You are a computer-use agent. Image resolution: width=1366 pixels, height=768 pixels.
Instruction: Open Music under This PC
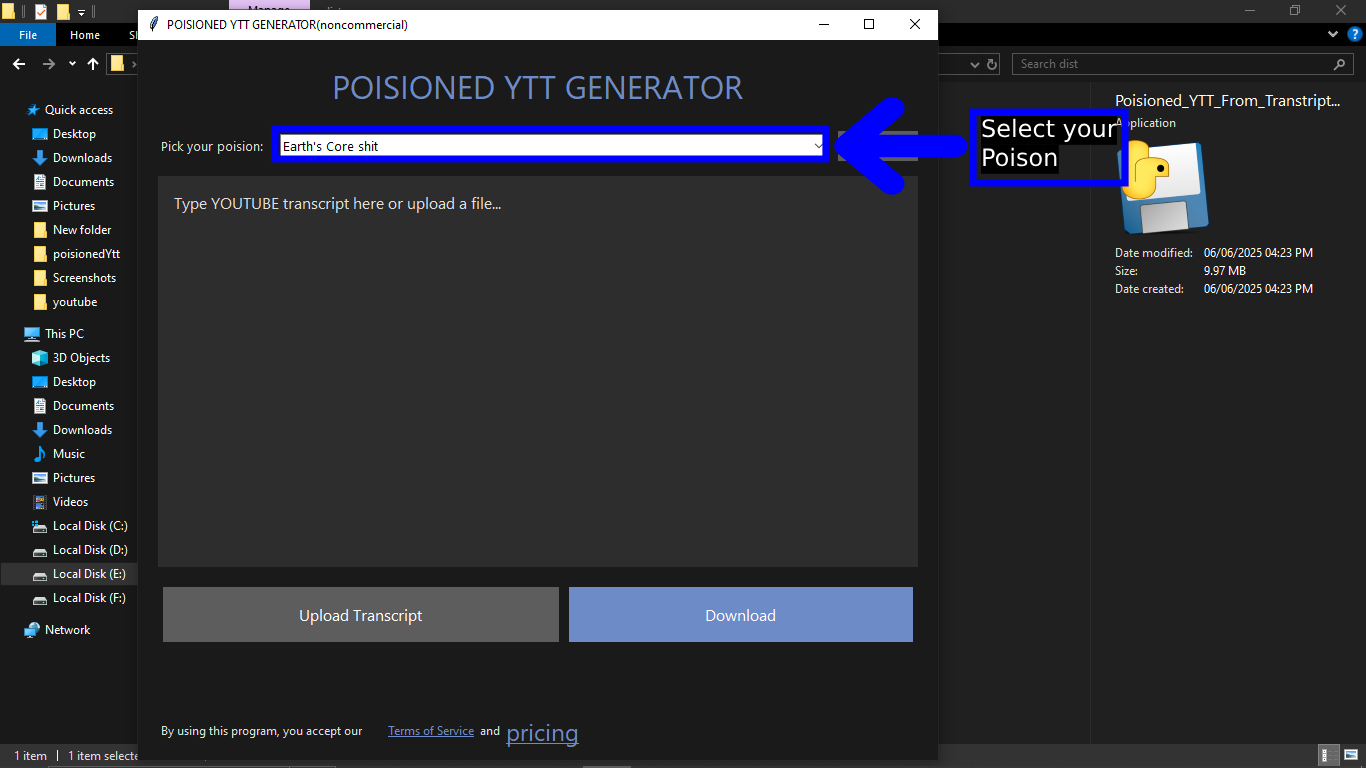pos(69,454)
